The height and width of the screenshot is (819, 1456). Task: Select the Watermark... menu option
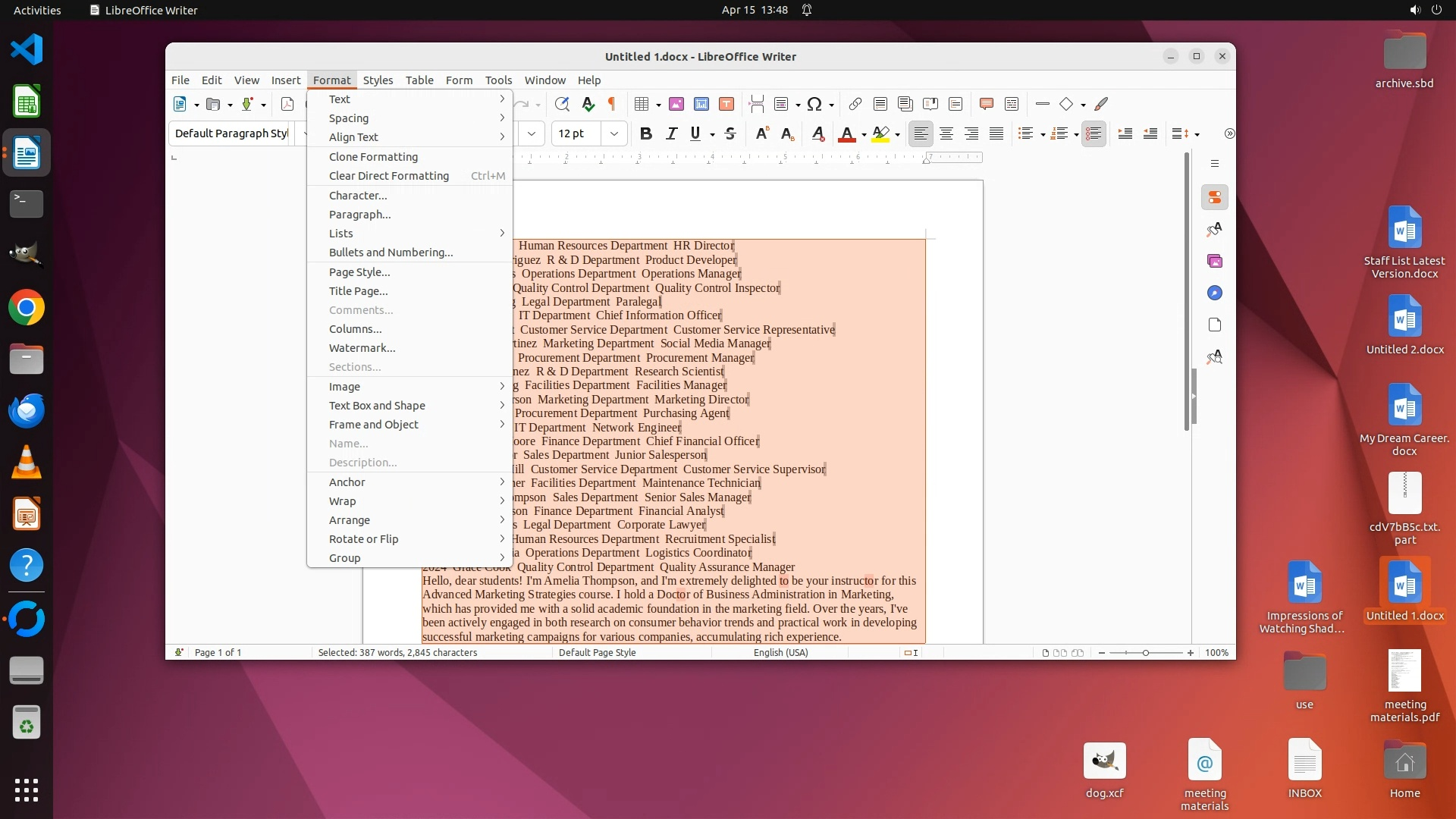(362, 348)
